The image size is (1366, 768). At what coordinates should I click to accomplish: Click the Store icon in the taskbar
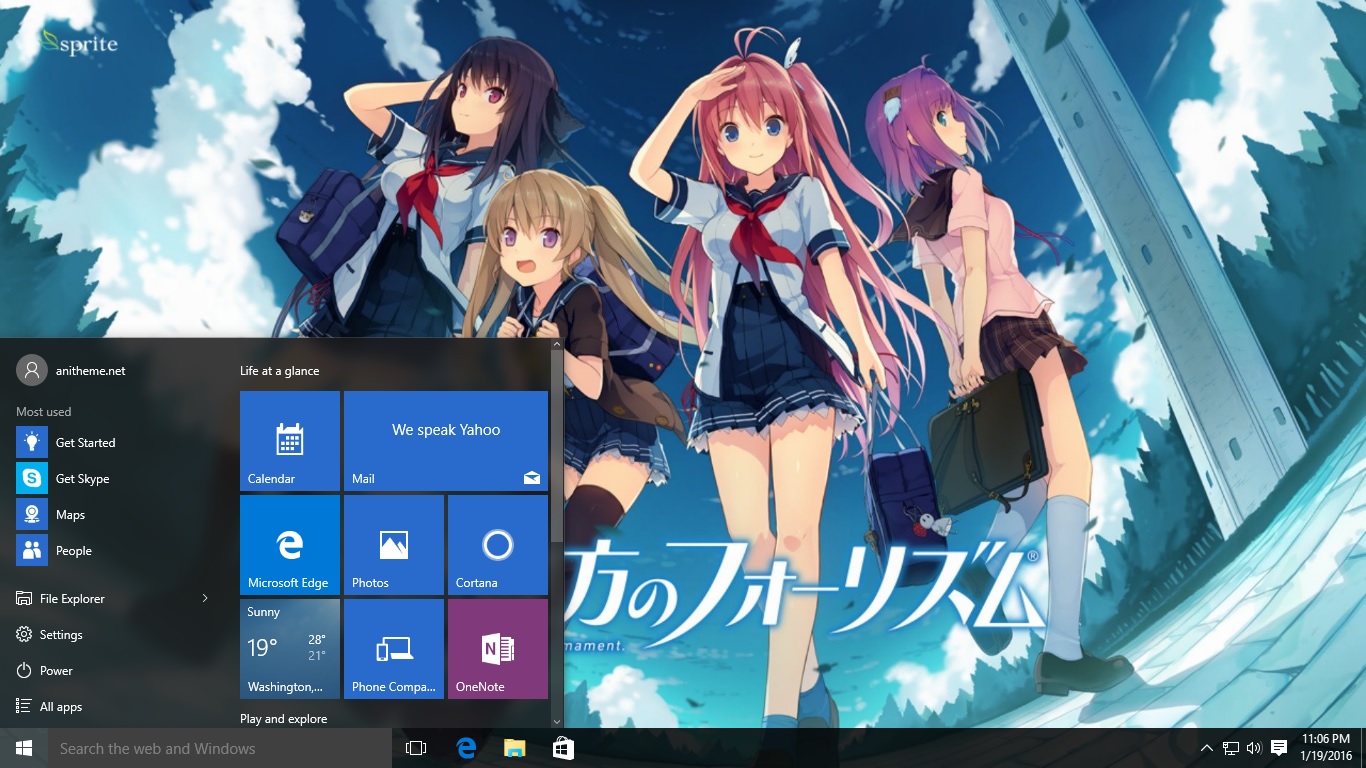click(x=563, y=748)
